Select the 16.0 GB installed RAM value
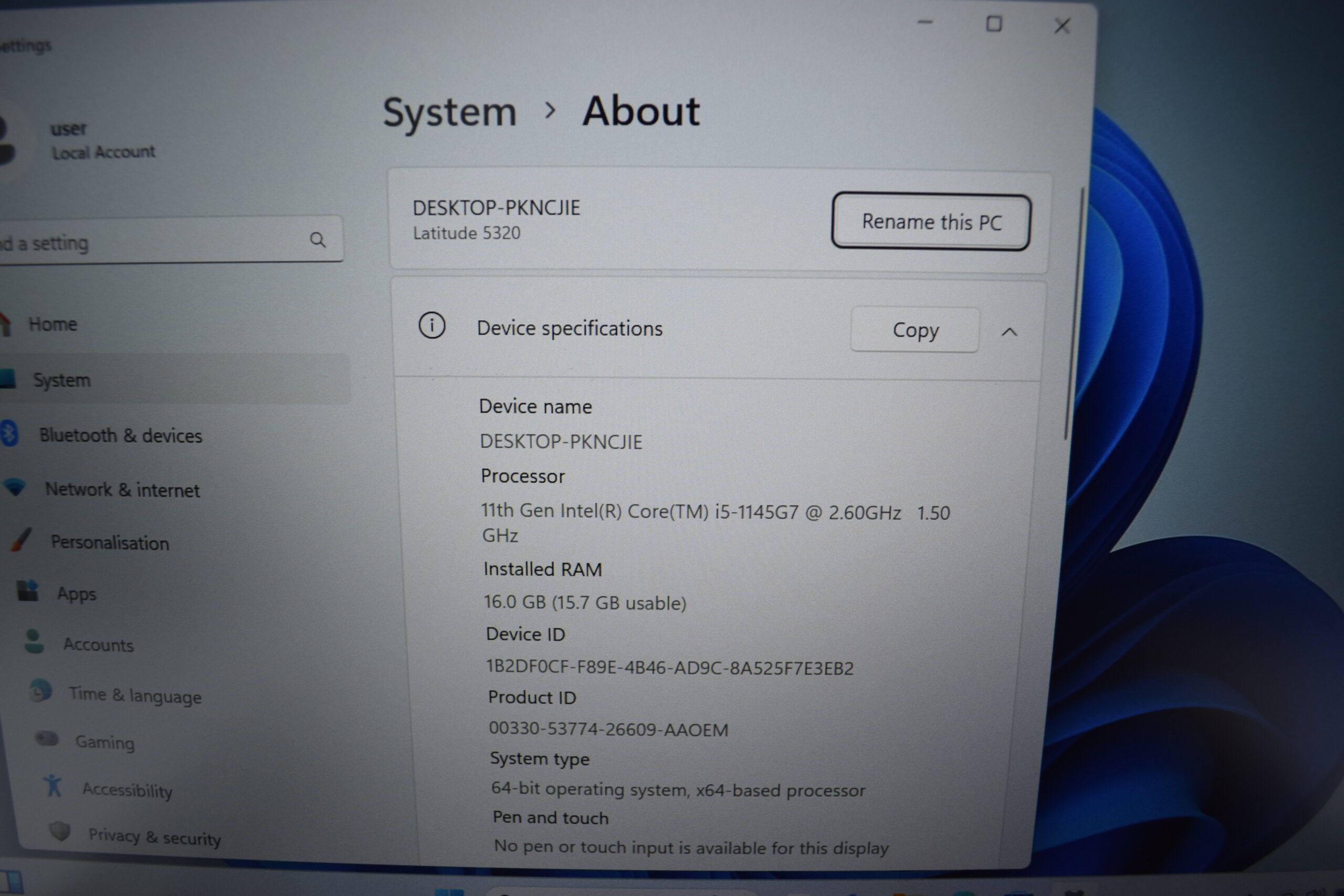Screen dimensions: 1344x896 tap(584, 602)
